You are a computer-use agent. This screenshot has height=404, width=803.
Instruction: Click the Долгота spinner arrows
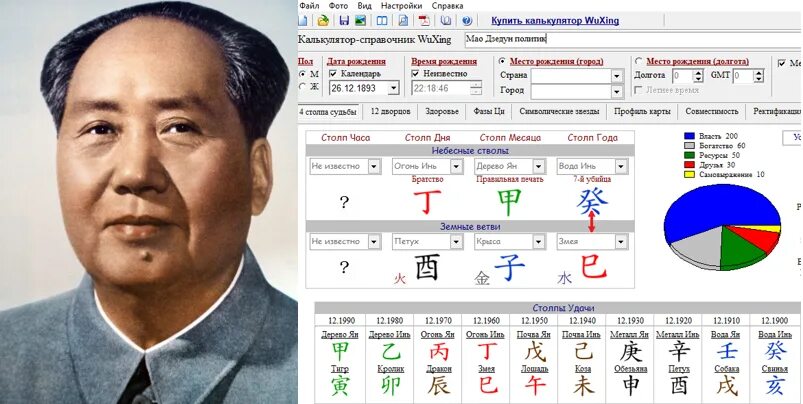tap(699, 76)
